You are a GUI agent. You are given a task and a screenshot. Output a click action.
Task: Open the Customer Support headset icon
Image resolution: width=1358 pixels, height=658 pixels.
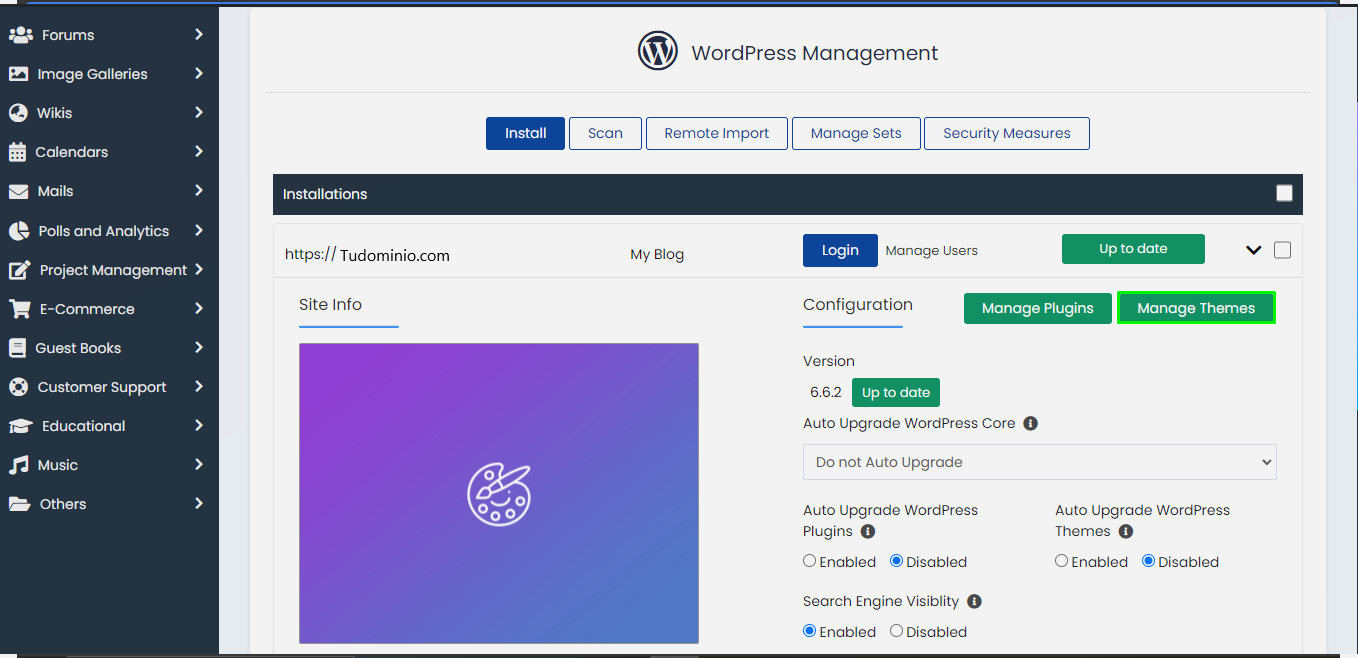21,386
